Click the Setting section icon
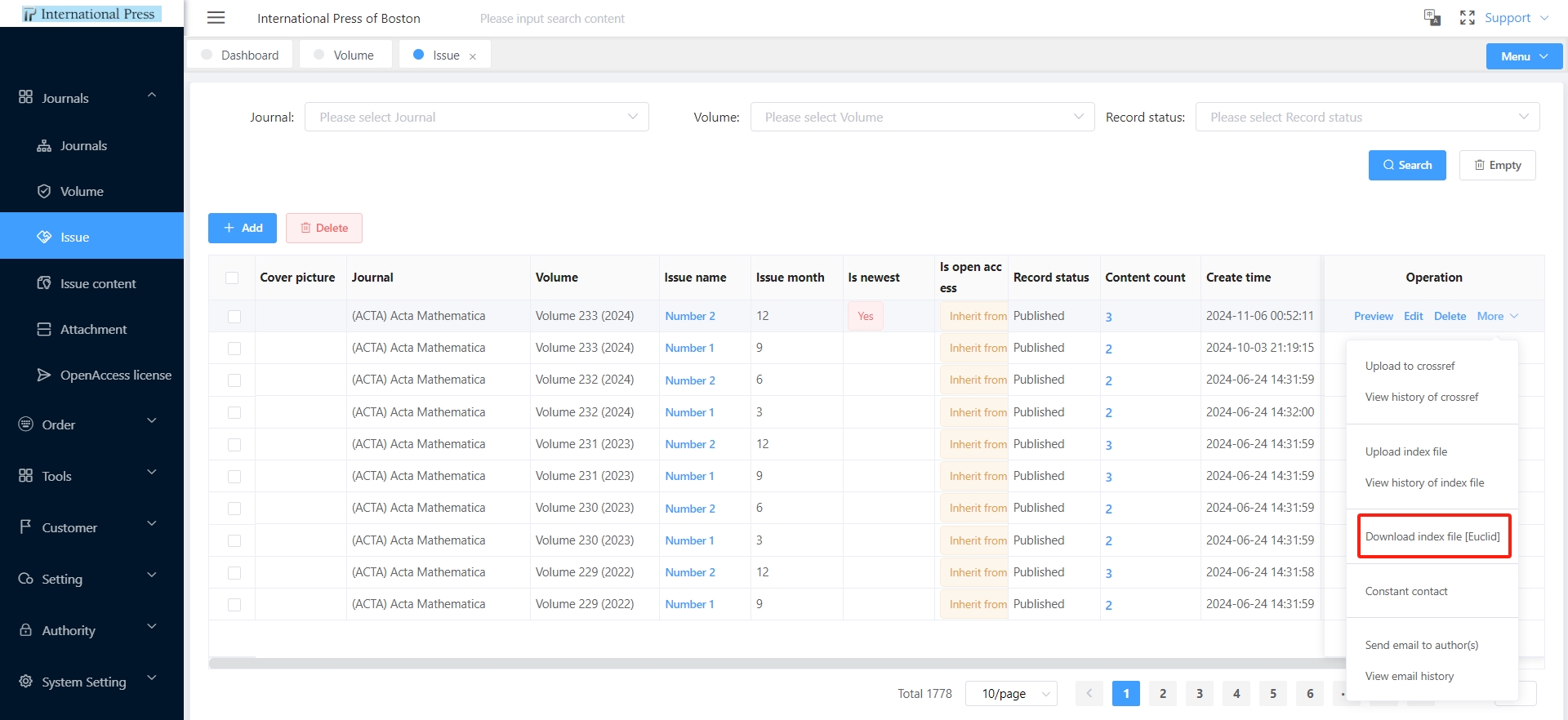Viewport: 1568px width, 720px height. (26, 579)
